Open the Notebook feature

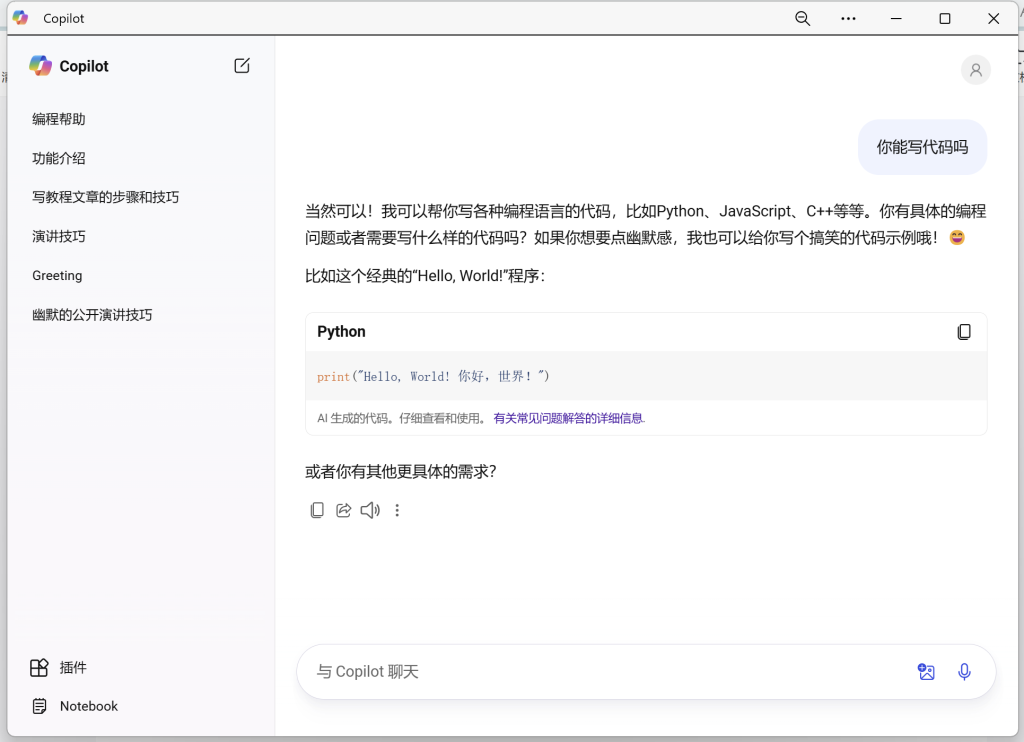[73, 706]
